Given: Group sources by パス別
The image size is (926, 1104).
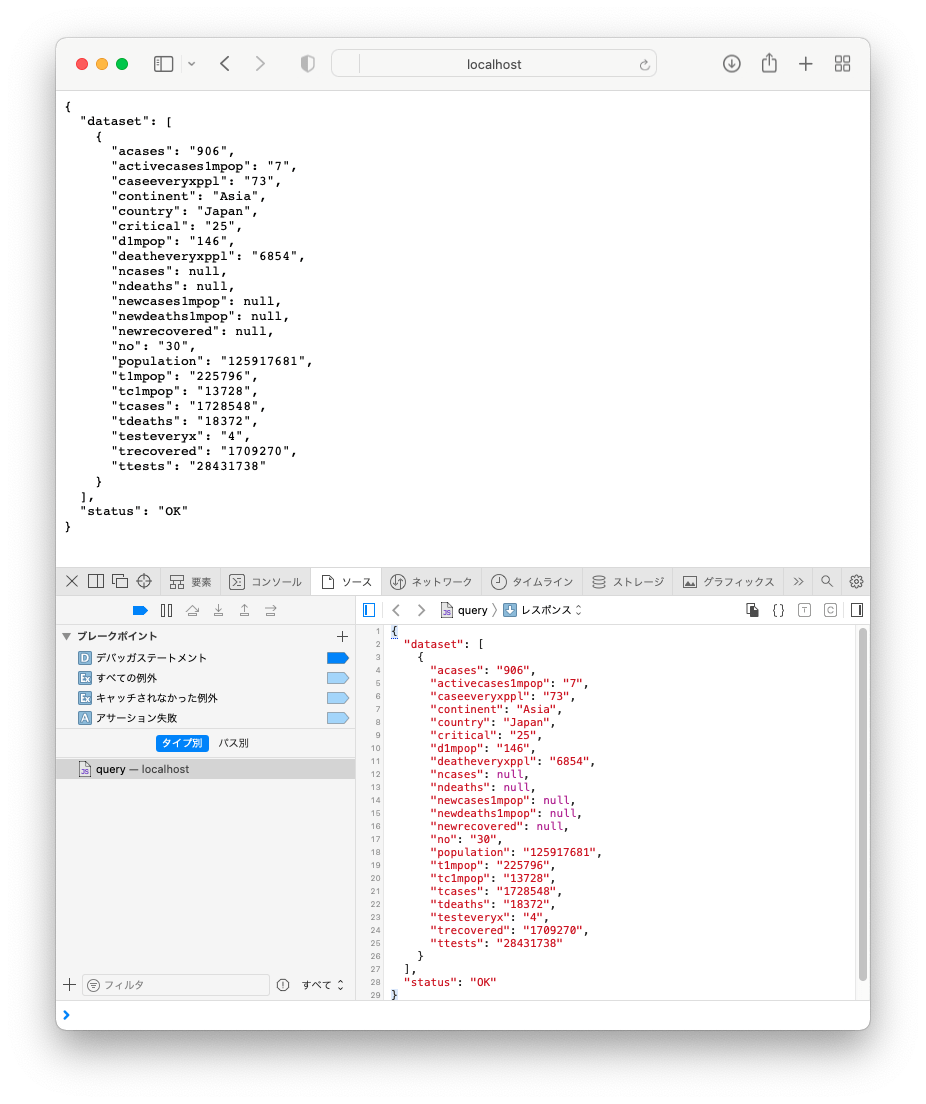Looking at the screenshot, I should point(233,743).
